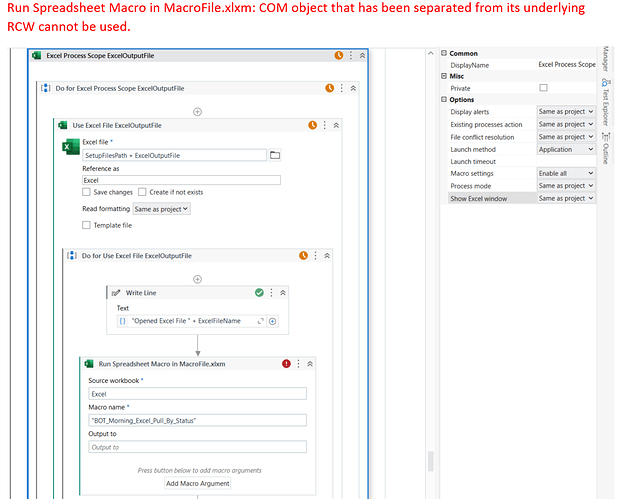Toggle Create if not exists checkbox
Viewport: 637px width, 499px height.
pyautogui.click(x=142, y=192)
